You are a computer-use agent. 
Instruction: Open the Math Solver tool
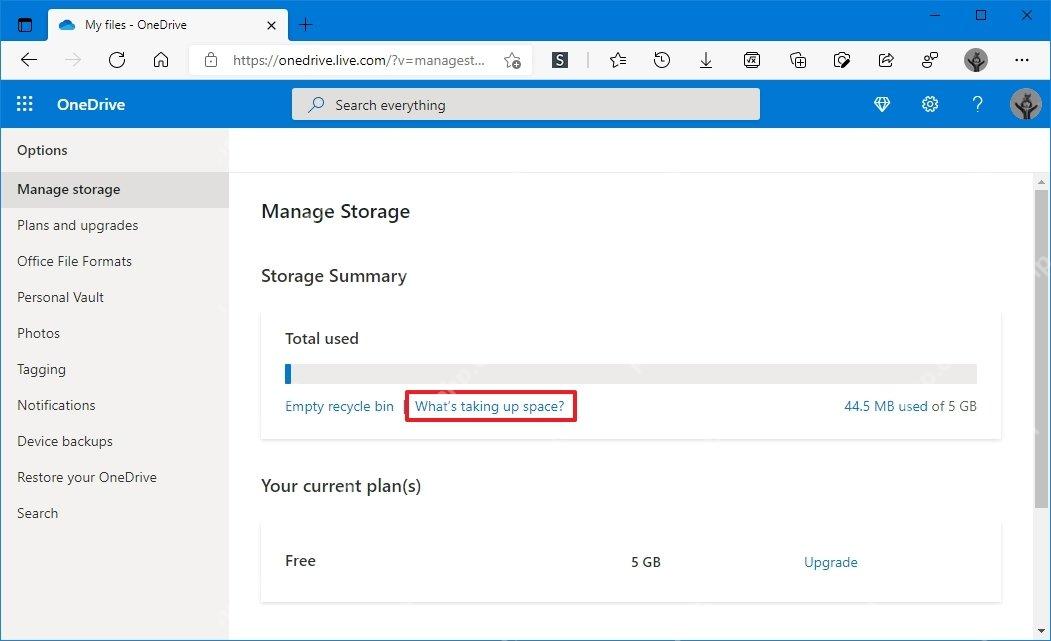pyautogui.click(x=752, y=60)
